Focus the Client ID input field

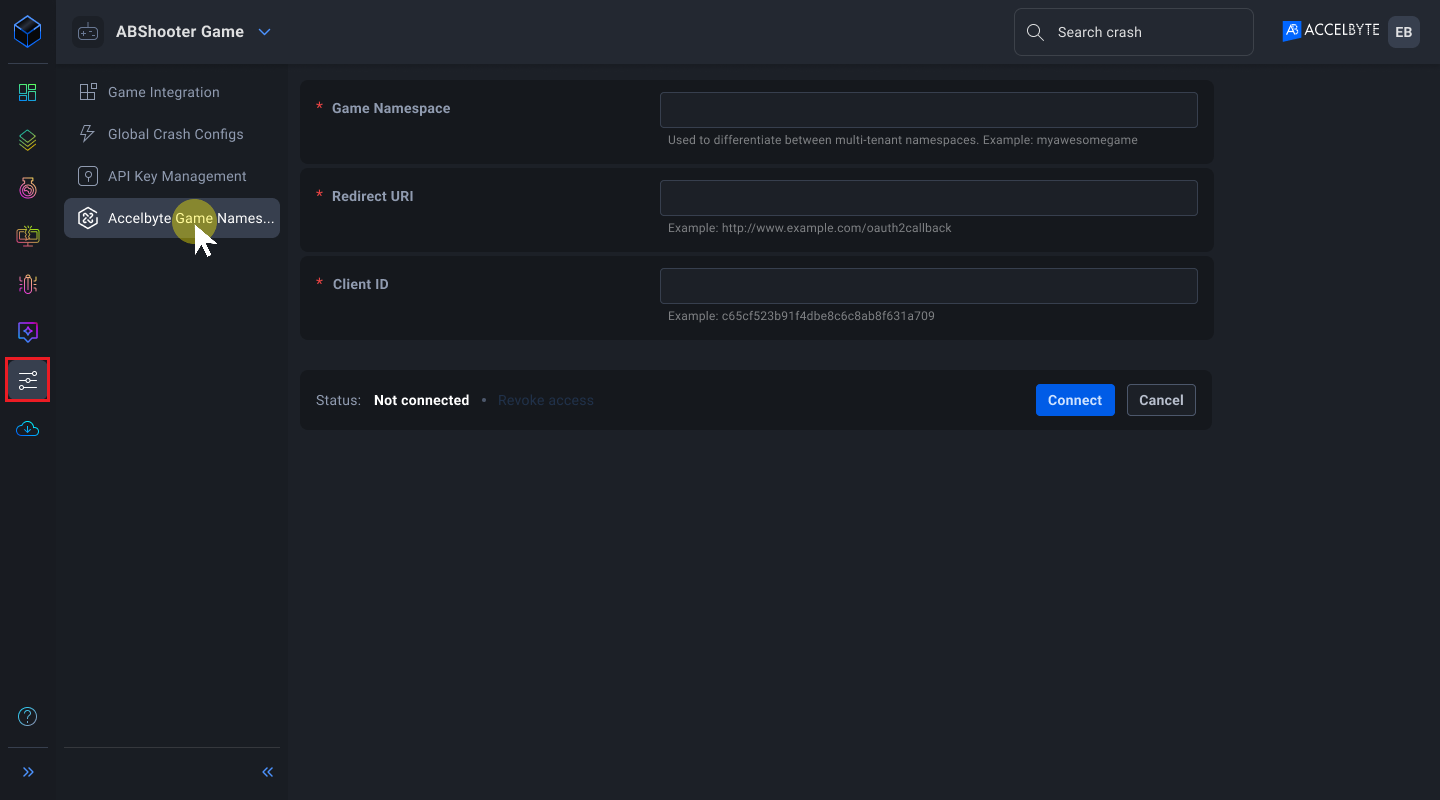pyautogui.click(x=929, y=286)
